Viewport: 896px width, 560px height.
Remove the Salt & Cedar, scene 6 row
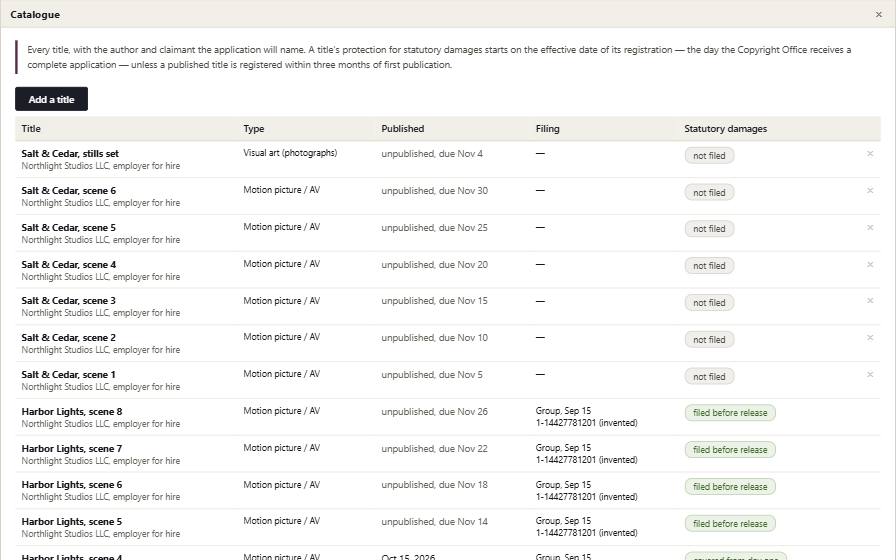click(x=870, y=191)
